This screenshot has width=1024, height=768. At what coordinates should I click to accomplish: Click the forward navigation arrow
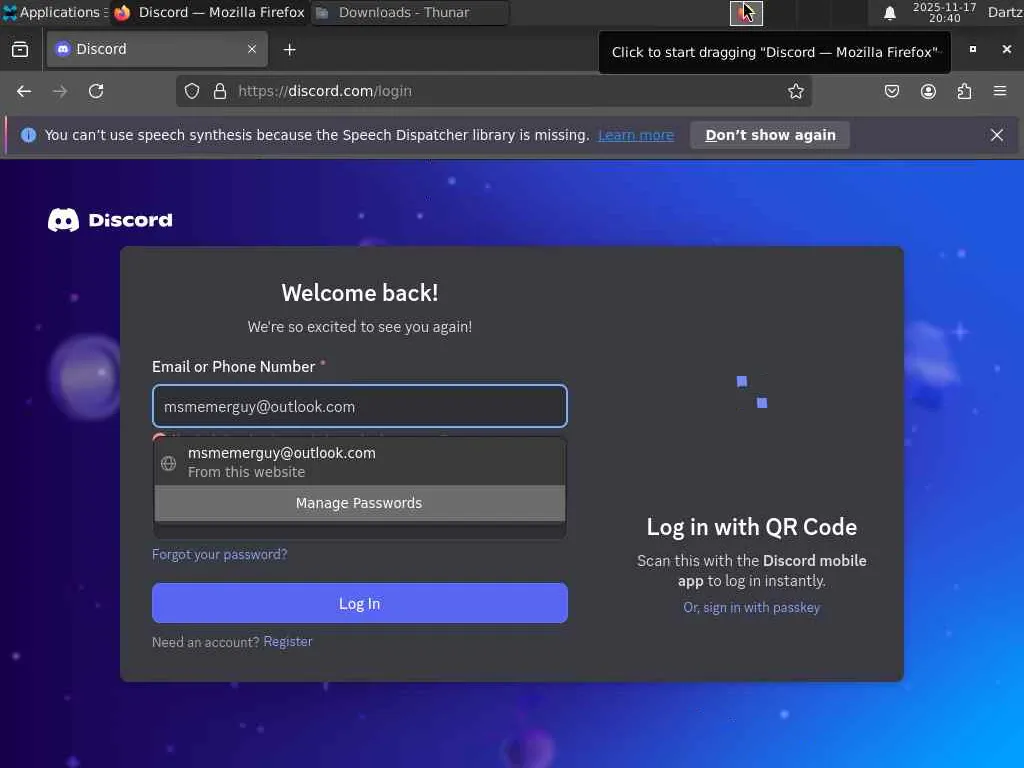pyautogui.click(x=60, y=91)
